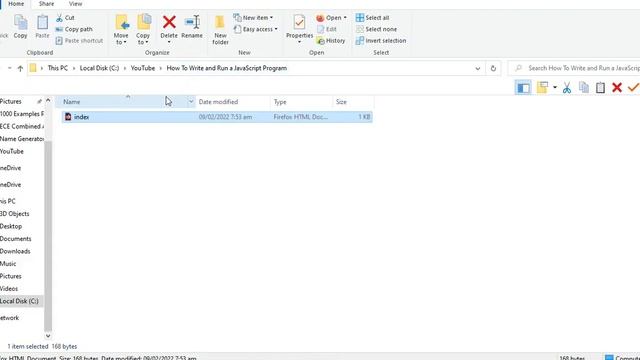Select the index file row

click(217, 117)
